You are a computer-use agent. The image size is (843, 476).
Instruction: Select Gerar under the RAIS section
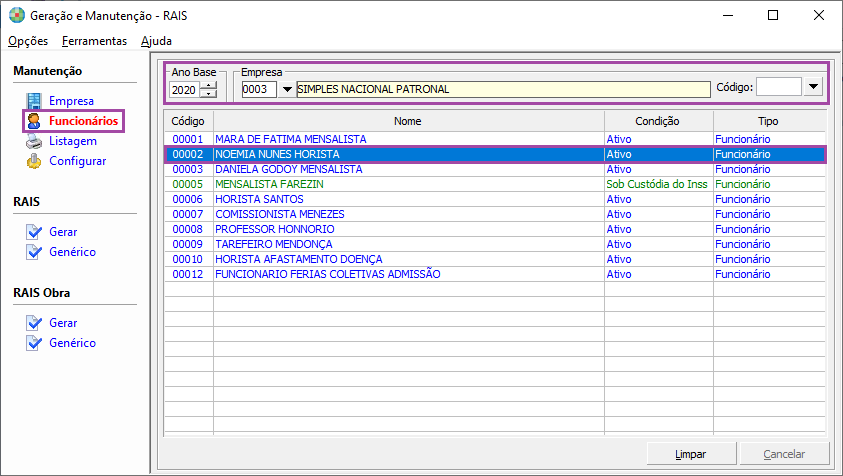[63, 232]
